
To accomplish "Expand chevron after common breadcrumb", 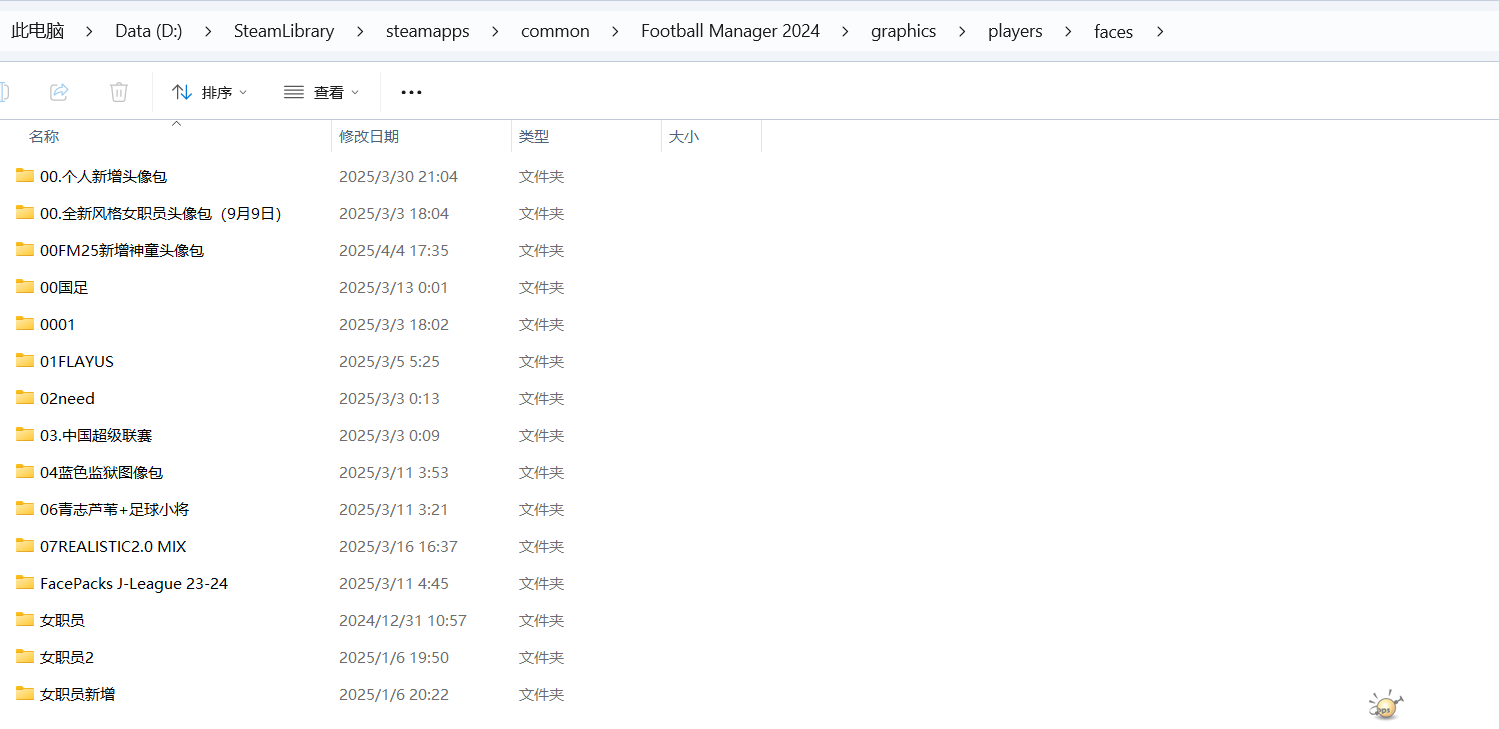I will 615,31.
